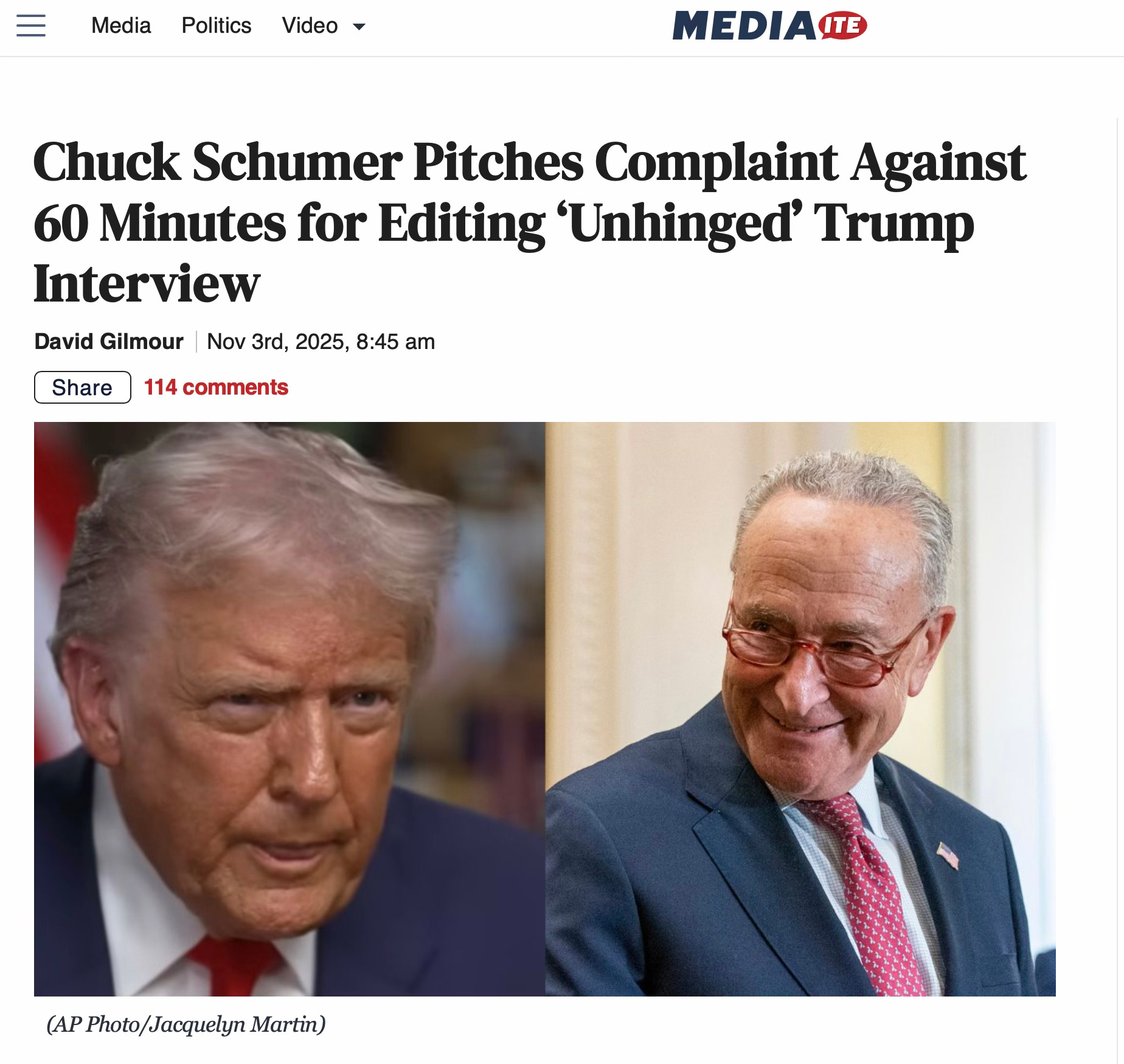Go to the Politics section
This screenshot has width=1124, height=1064.
point(217,26)
